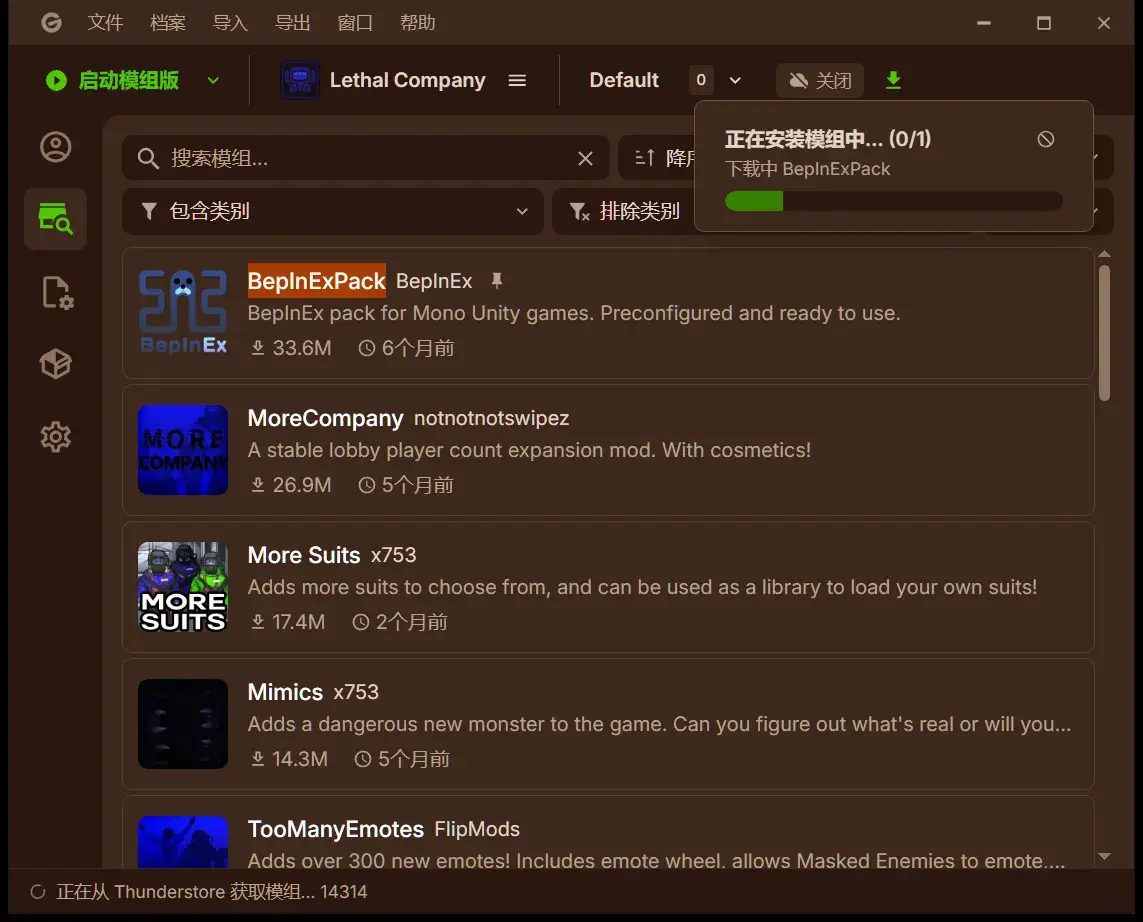Toggle the 关闭 cloud sync button
The image size is (1143, 922).
click(x=819, y=80)
